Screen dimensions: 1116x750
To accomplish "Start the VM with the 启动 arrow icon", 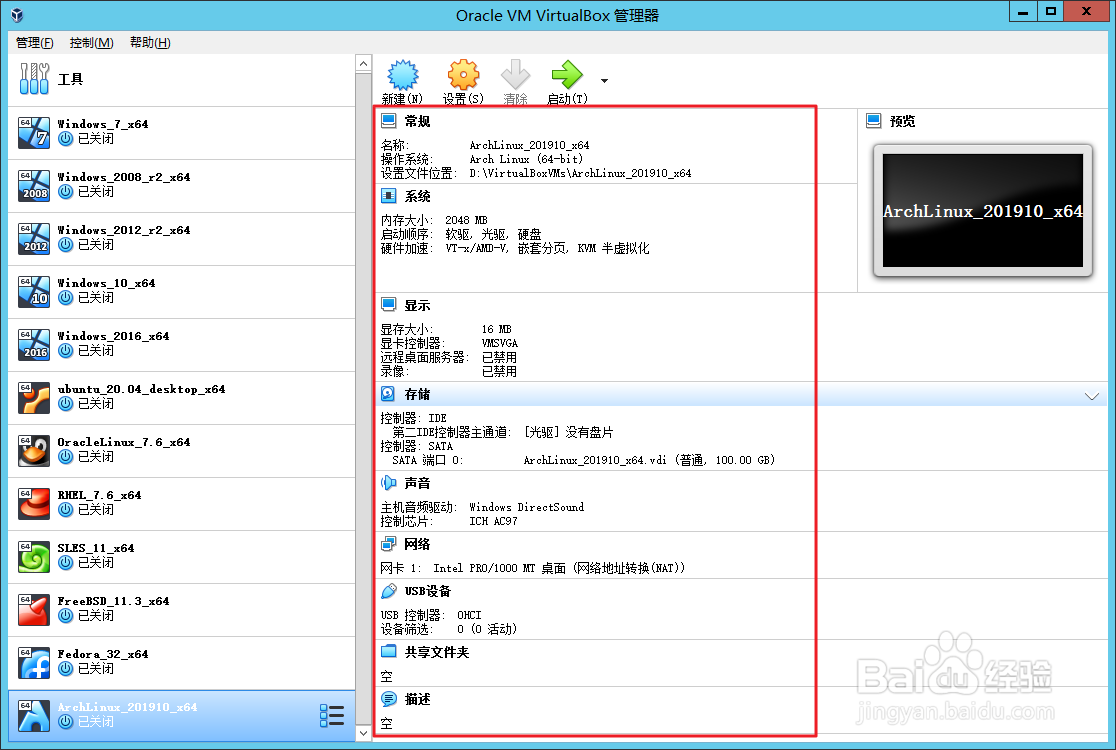I will (566, 76).
